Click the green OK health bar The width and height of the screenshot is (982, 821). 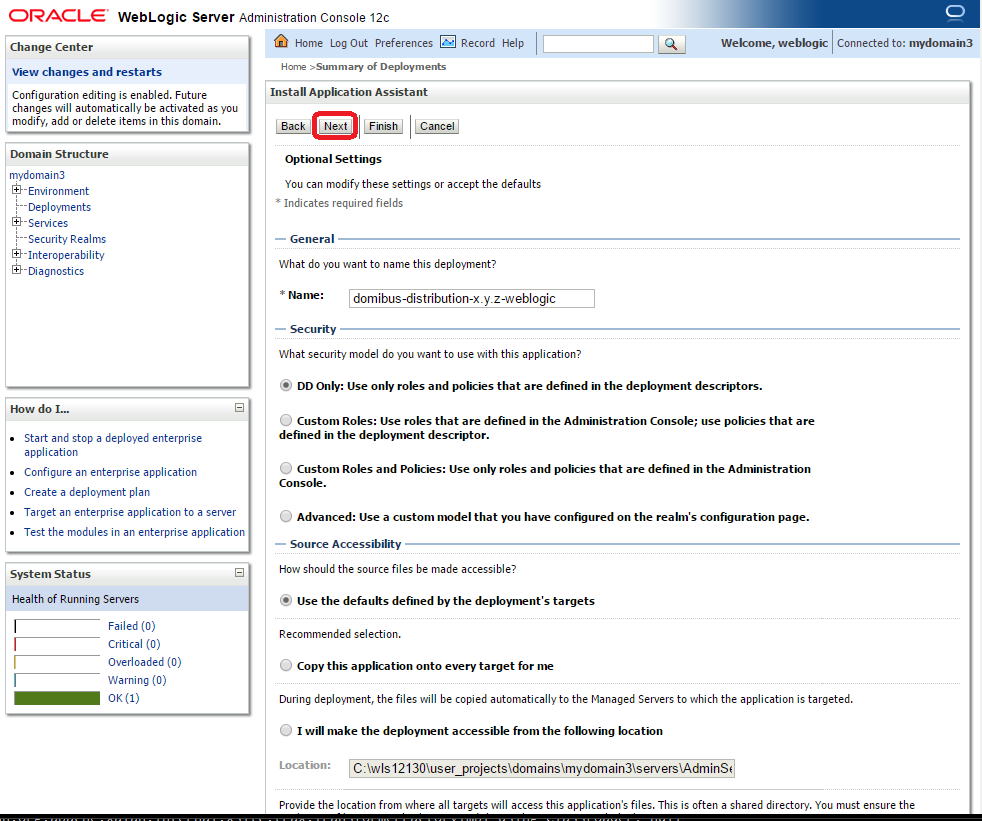[x=57, y=698]
